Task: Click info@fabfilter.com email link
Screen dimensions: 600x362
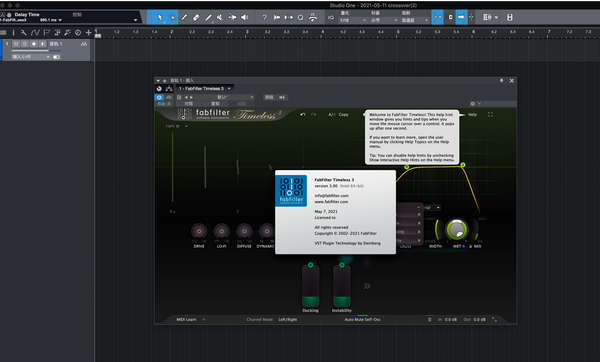Action: (x=331, y=196)
